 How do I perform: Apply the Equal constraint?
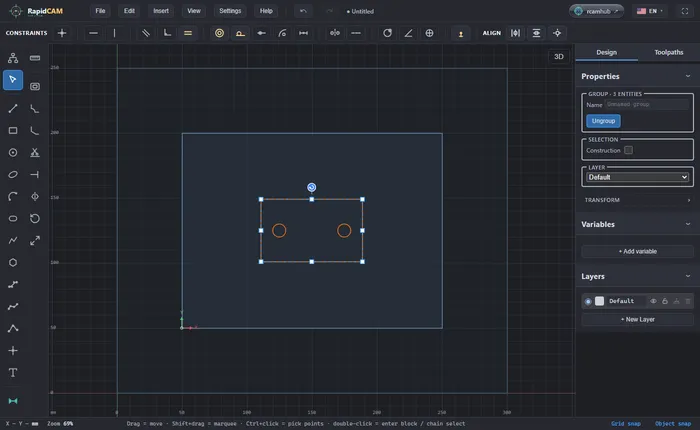188,33
